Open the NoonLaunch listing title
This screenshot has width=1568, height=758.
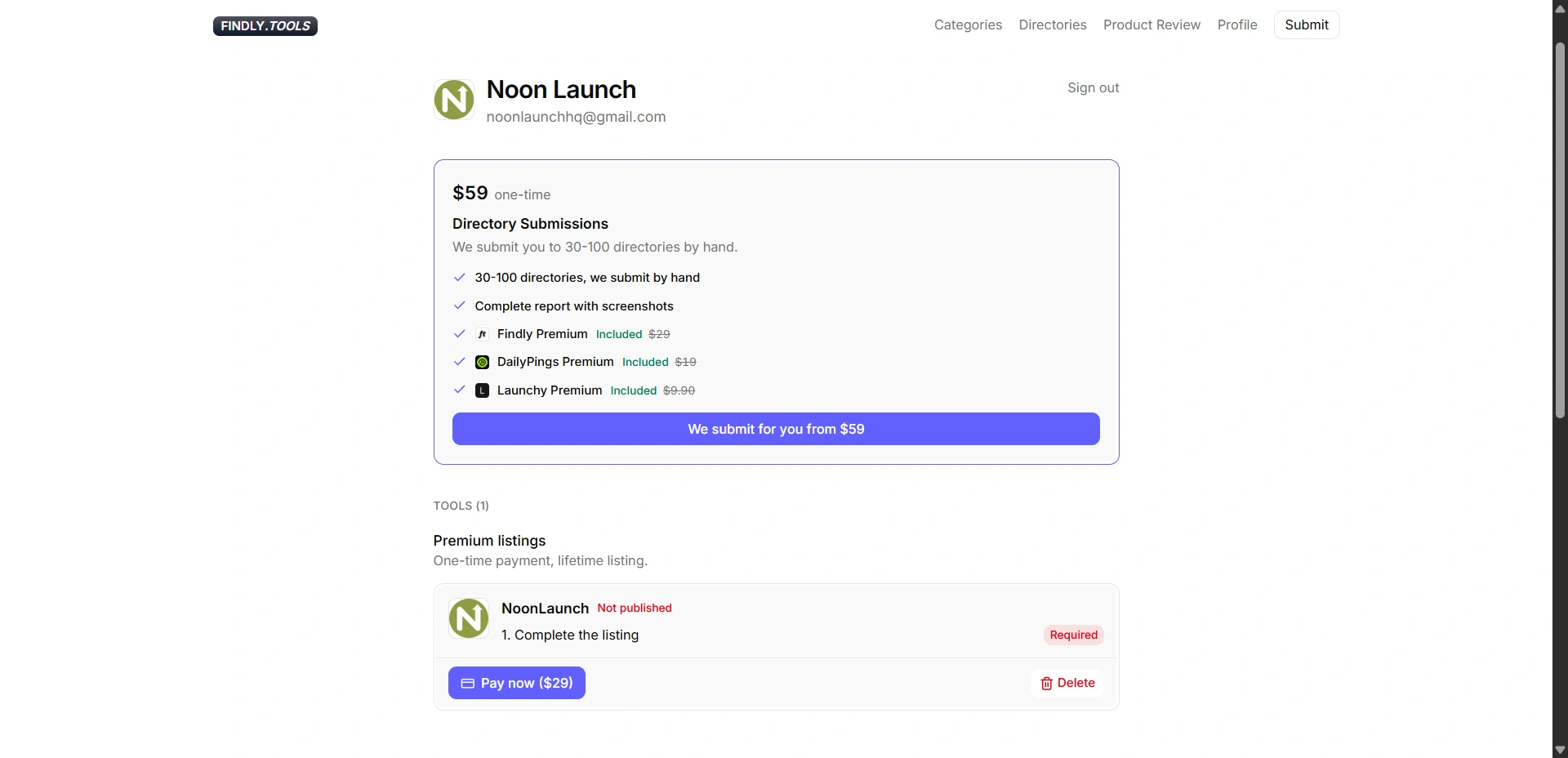click(x=545, y=609)
